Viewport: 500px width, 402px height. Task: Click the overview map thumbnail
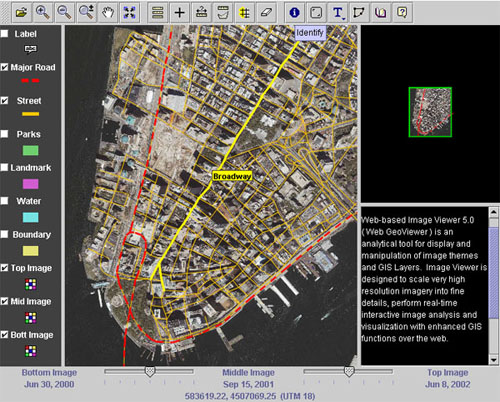tap(430, 112)
